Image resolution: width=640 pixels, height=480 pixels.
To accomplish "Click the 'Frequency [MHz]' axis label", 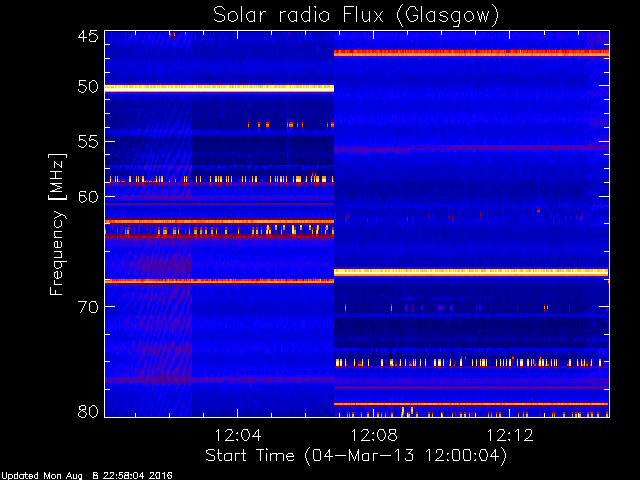I will point(58,224).
